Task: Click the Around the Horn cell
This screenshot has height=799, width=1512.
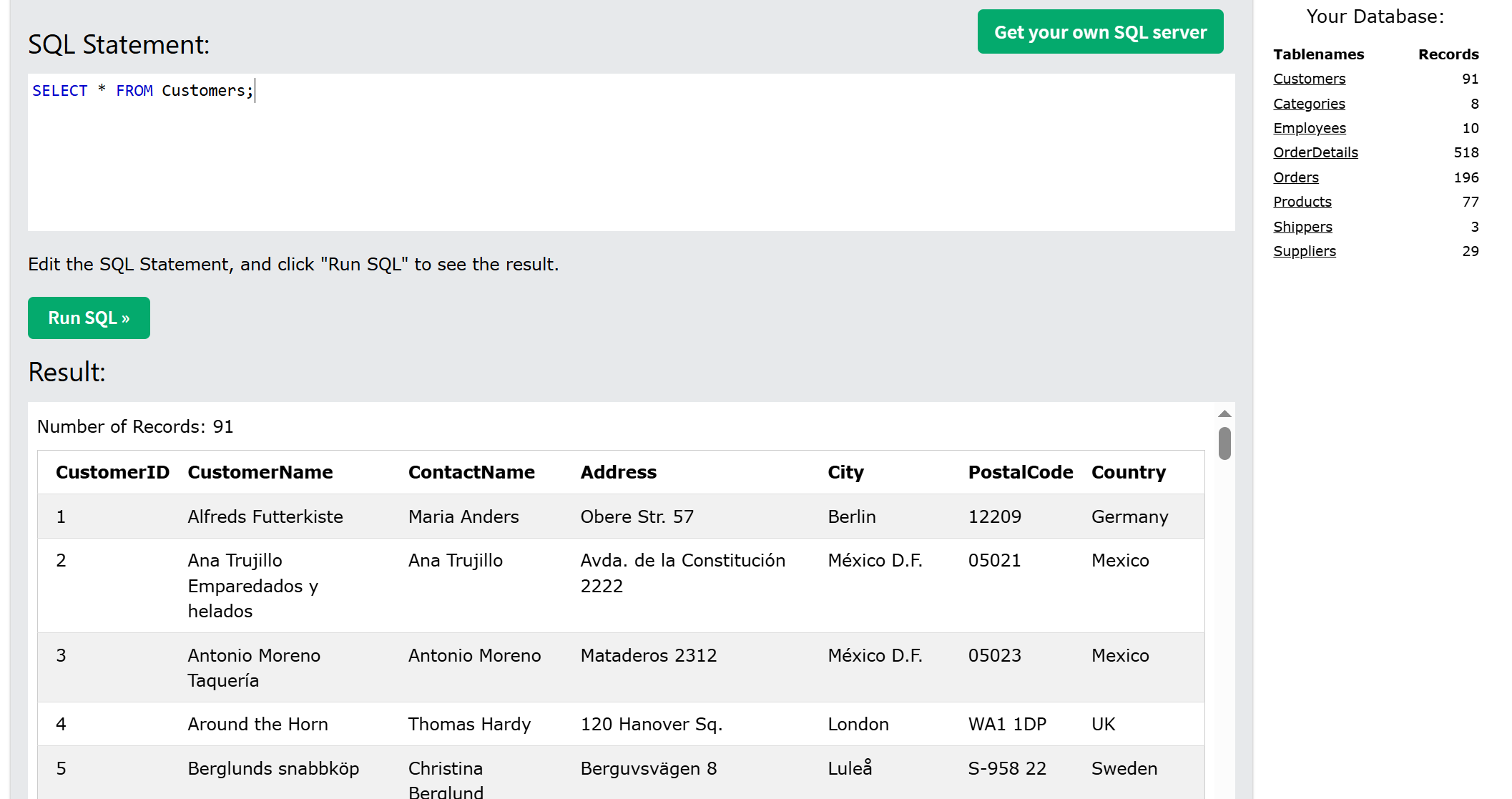Action: (257, 724)
